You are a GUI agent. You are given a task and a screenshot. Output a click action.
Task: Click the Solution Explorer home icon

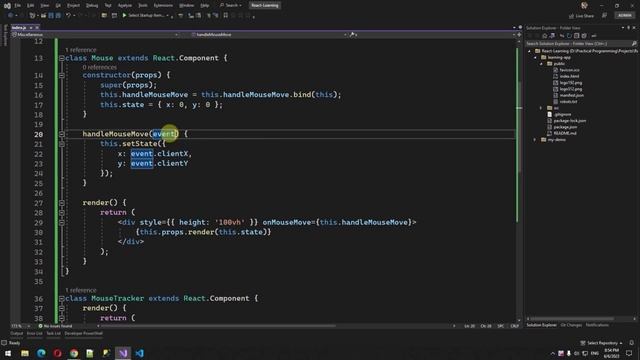coord(544,36)
